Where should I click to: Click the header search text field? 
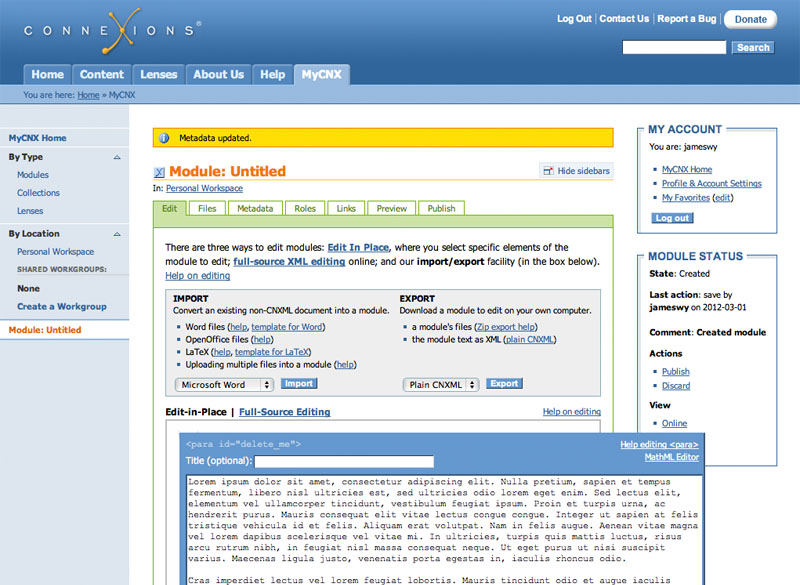pyautogui.click(x=674, y=47)
